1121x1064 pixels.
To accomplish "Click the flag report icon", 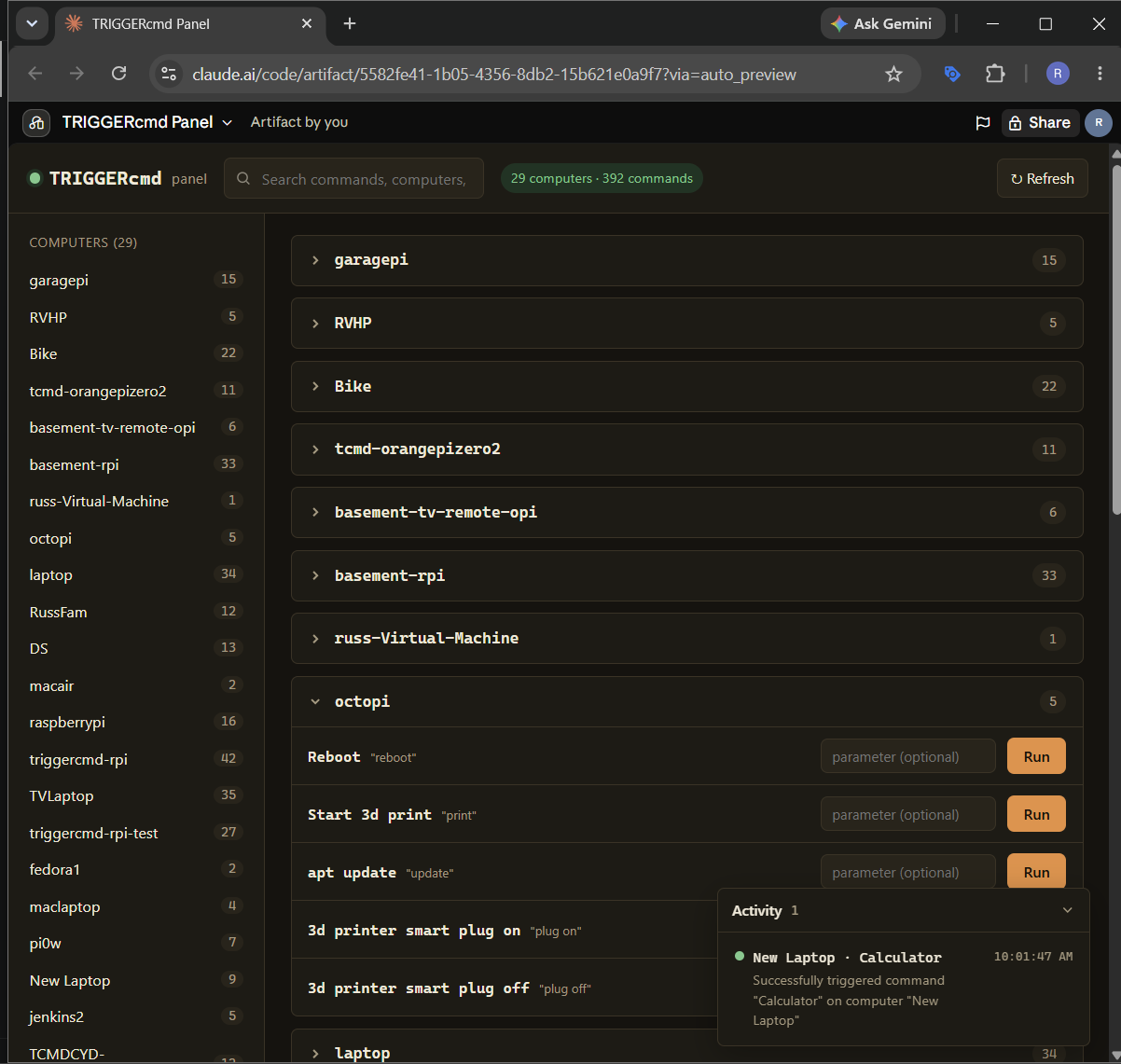I will click(982, 122).
